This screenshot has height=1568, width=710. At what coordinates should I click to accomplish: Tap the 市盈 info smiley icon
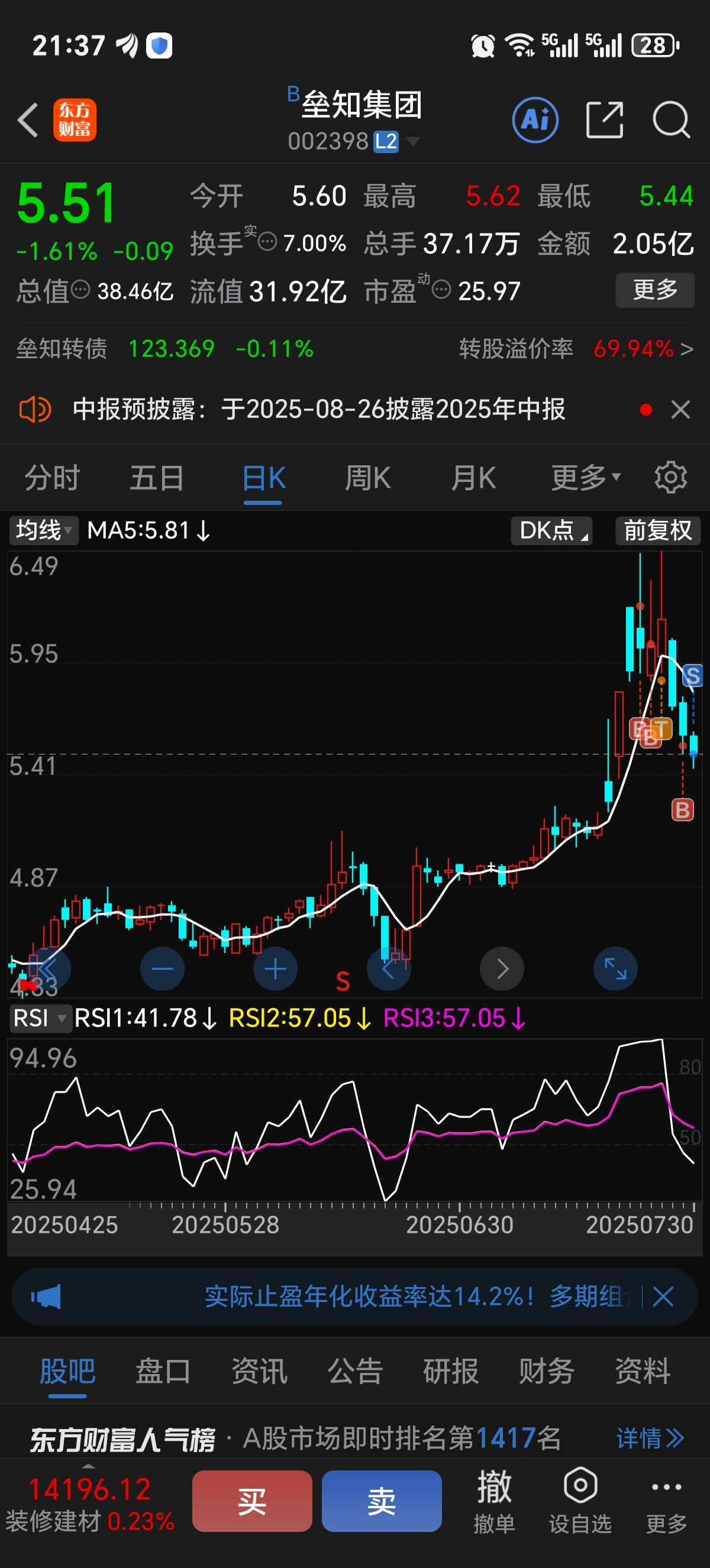(x=441, y=289)
